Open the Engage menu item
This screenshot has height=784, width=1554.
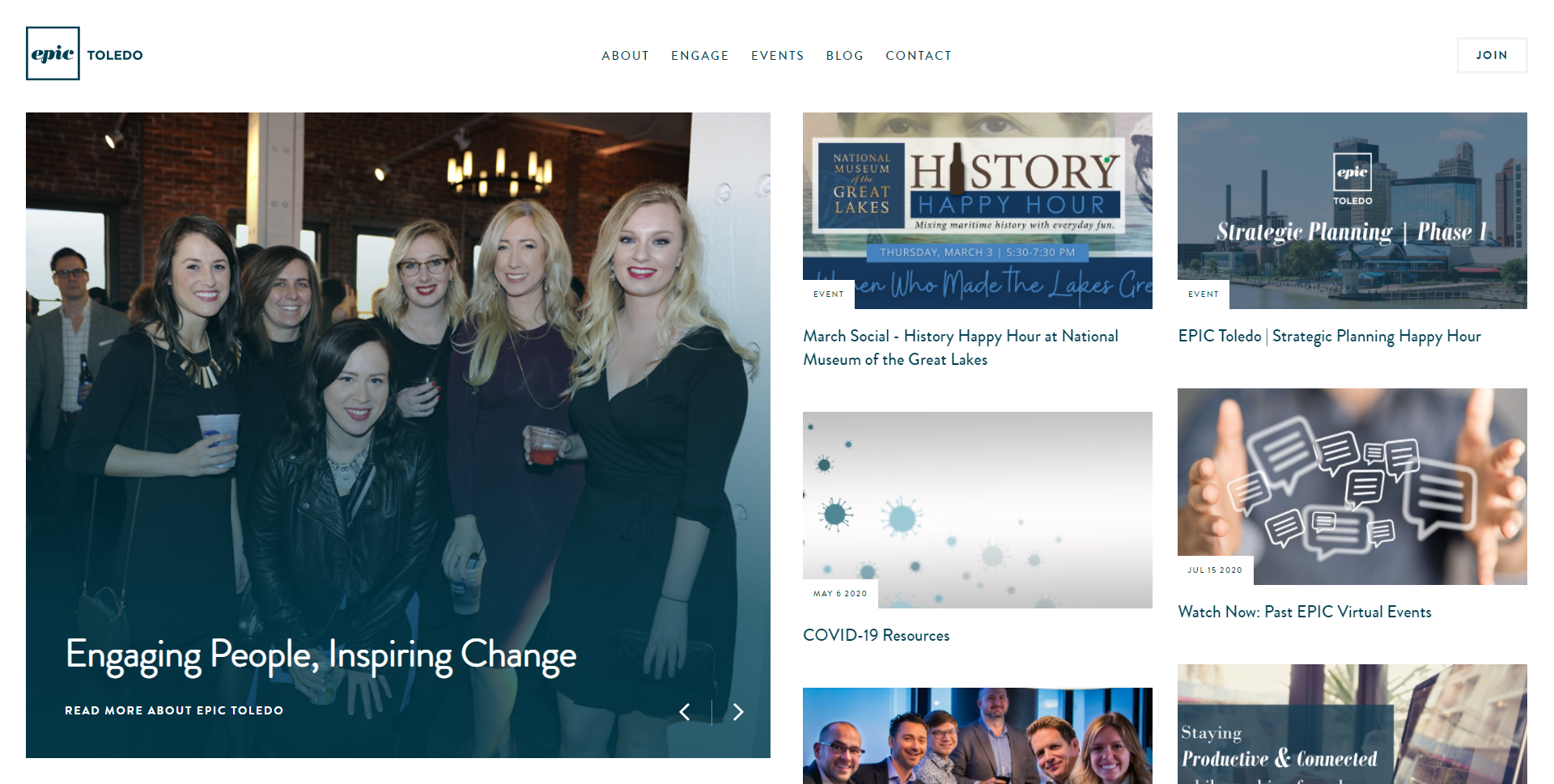tap(699, 56)
